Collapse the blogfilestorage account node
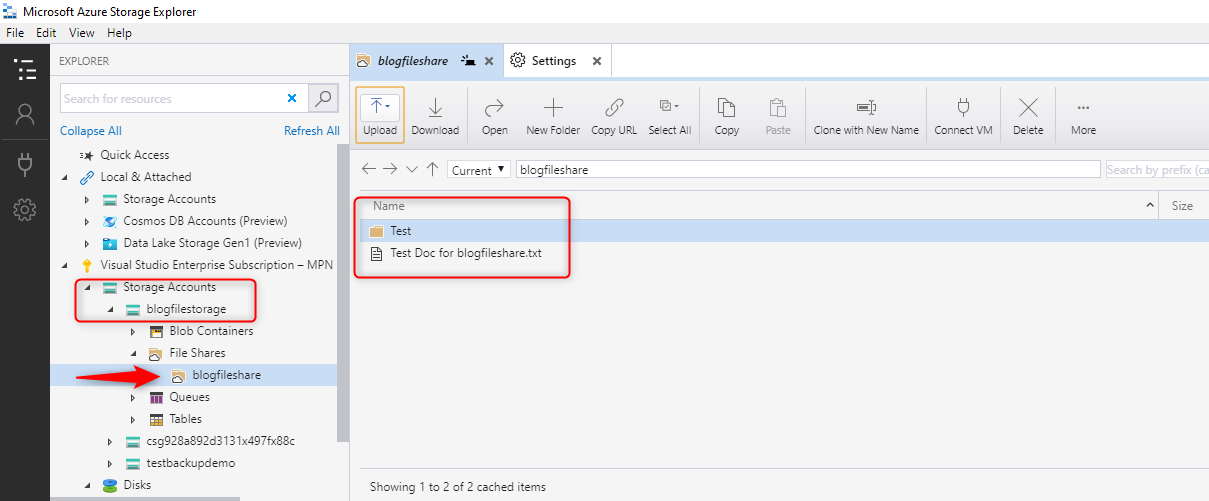The width and height of the screenshot is (1209, 501). [x=110, y=309]
